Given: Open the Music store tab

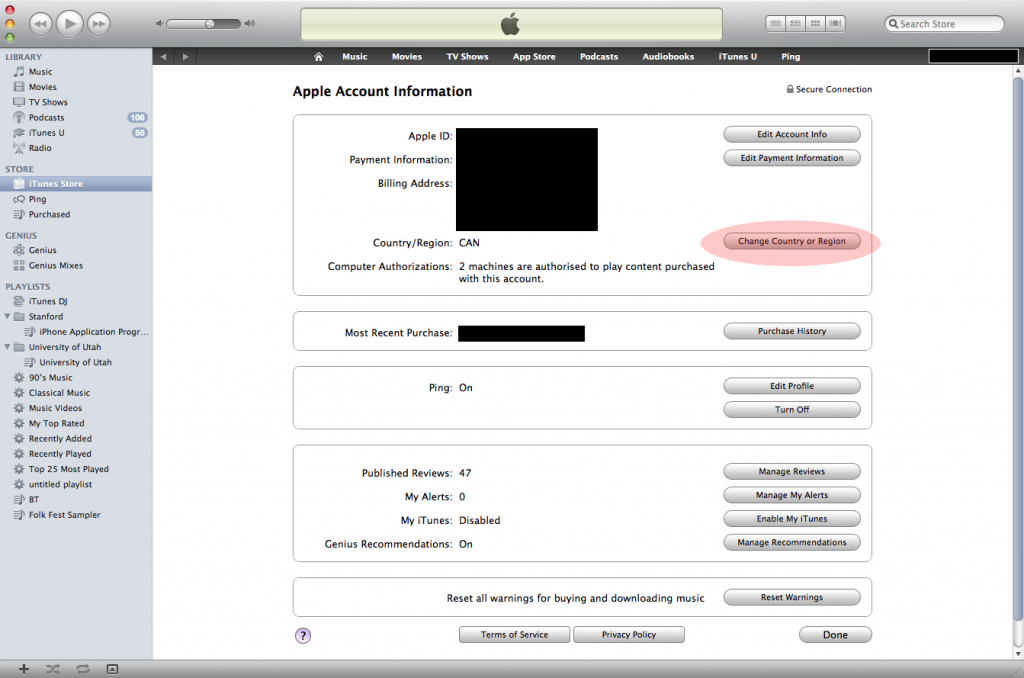Looking at the screenshot, I should tap(355, 57).
